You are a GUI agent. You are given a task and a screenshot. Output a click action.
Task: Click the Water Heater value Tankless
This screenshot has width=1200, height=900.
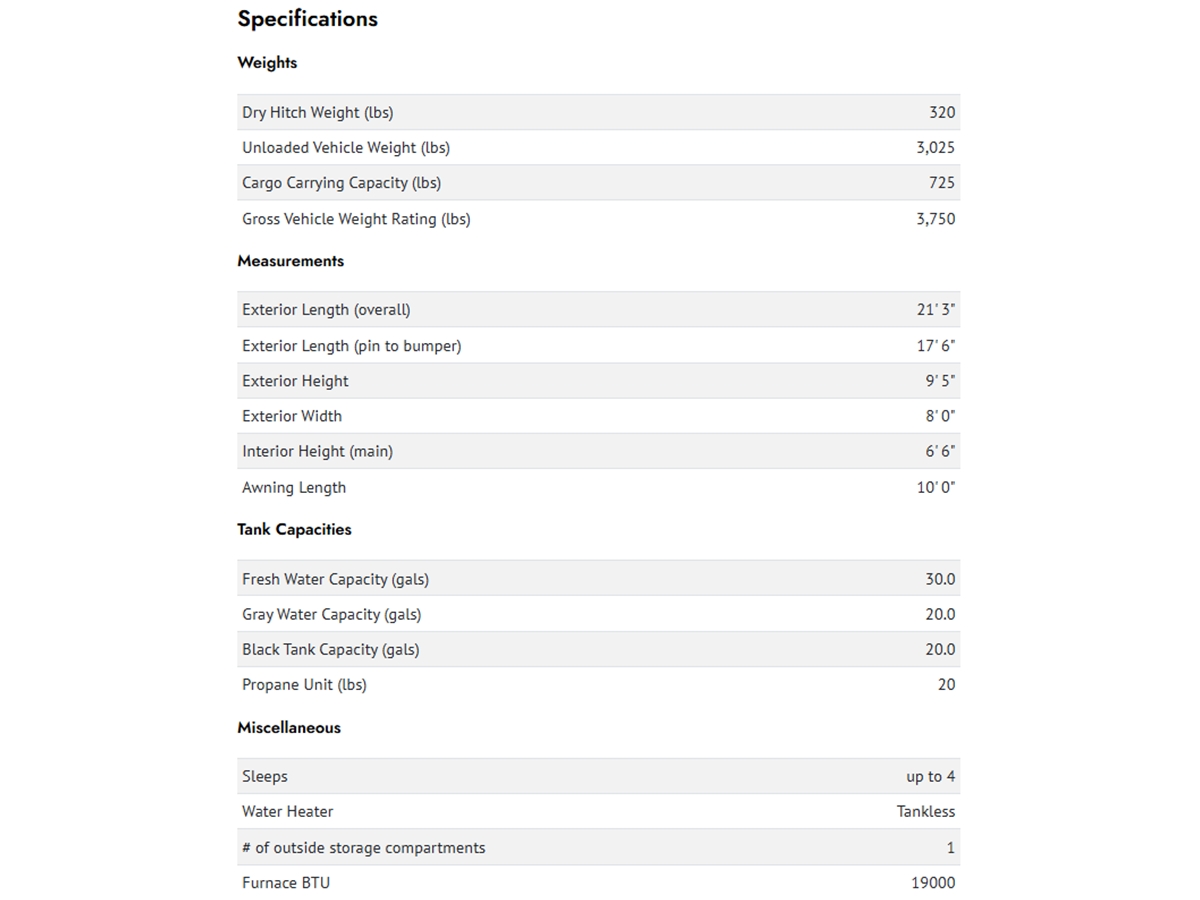coord(926,812)
